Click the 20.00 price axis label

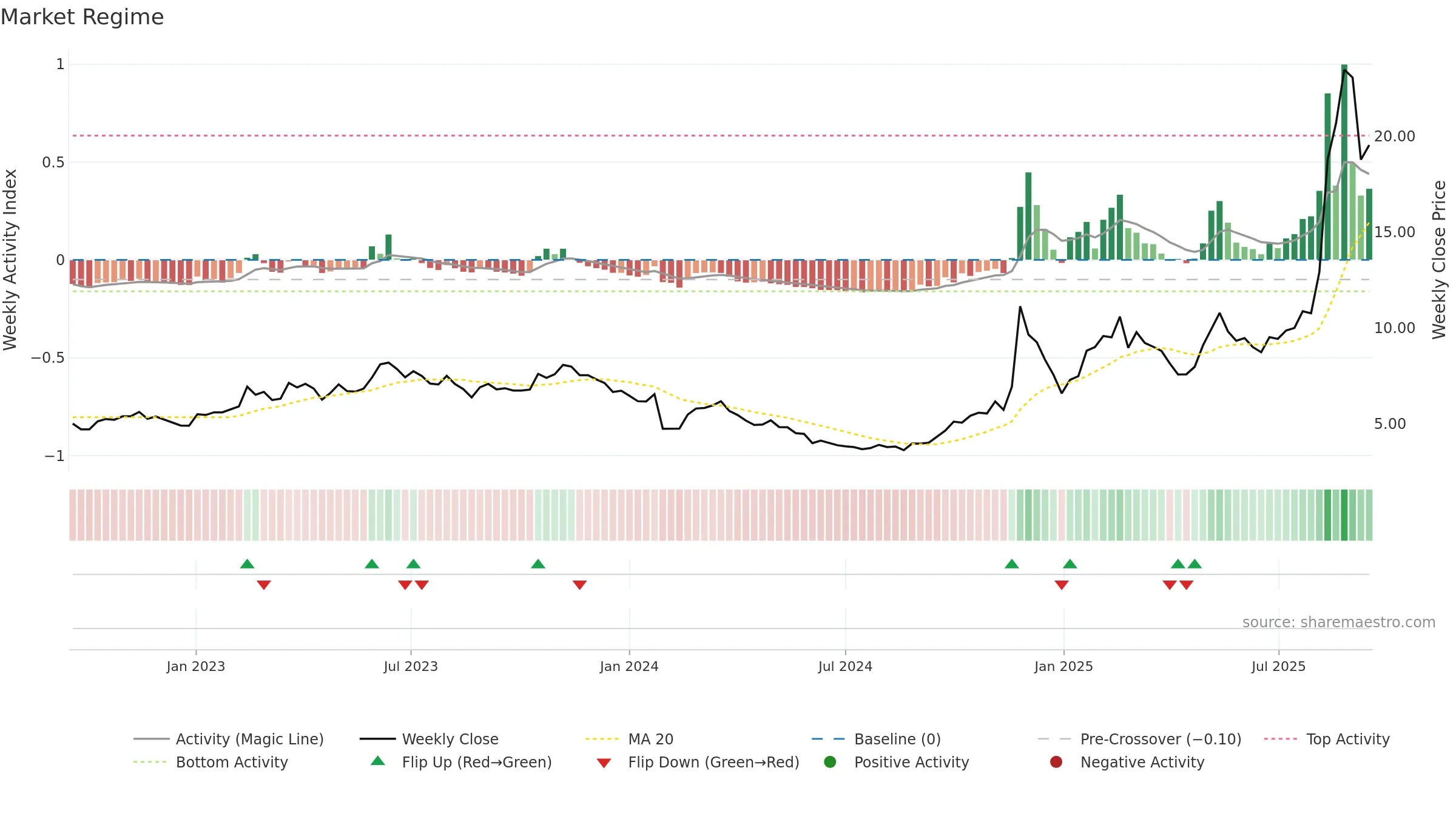coord(1395,136)
